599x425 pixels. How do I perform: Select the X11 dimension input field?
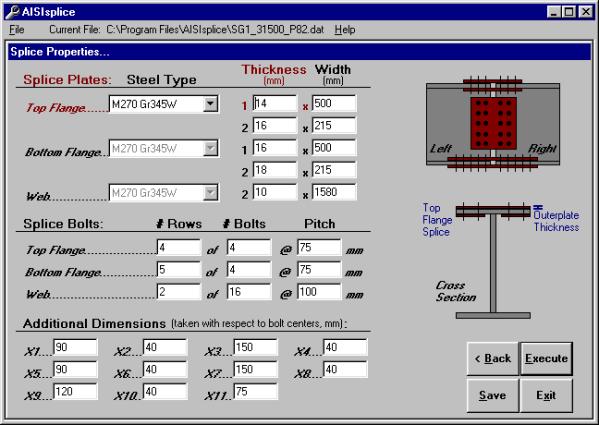(x=256, y=391)
